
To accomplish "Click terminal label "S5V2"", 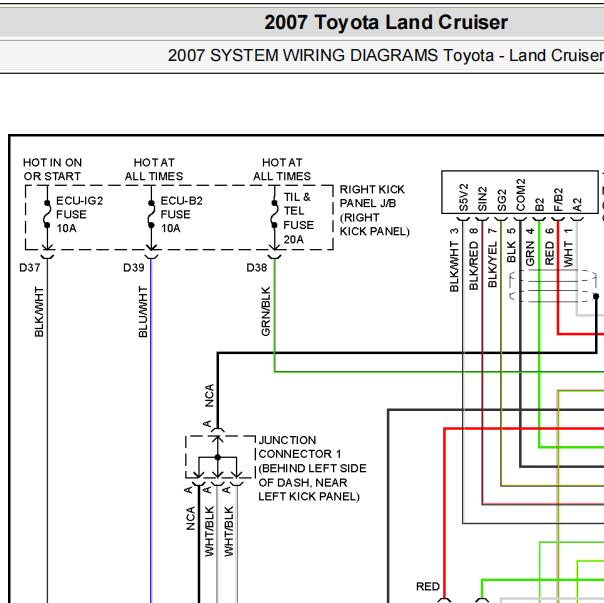I will [x=464, y=197].
